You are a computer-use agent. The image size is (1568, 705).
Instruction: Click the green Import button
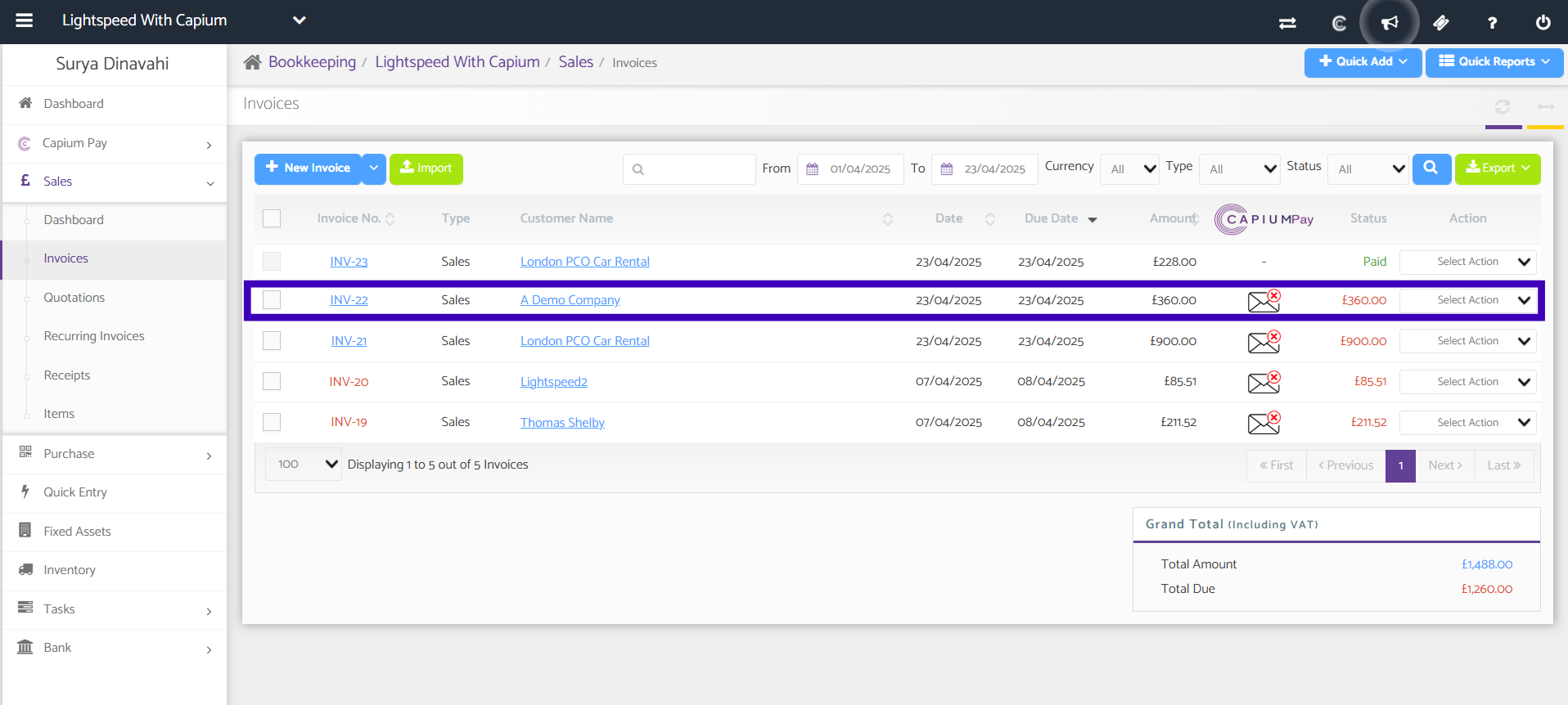[x=426, y=168]
